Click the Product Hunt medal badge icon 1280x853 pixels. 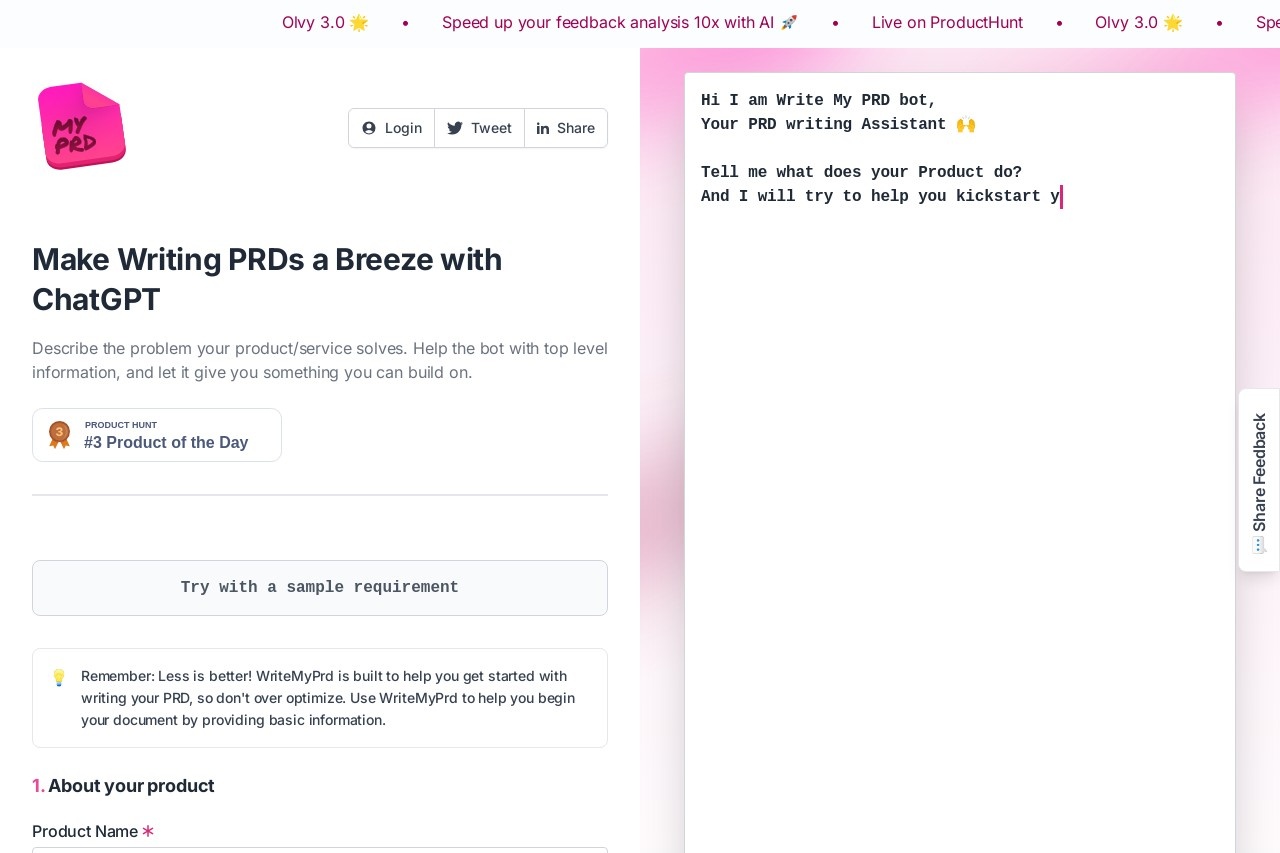tap(60, 435)
